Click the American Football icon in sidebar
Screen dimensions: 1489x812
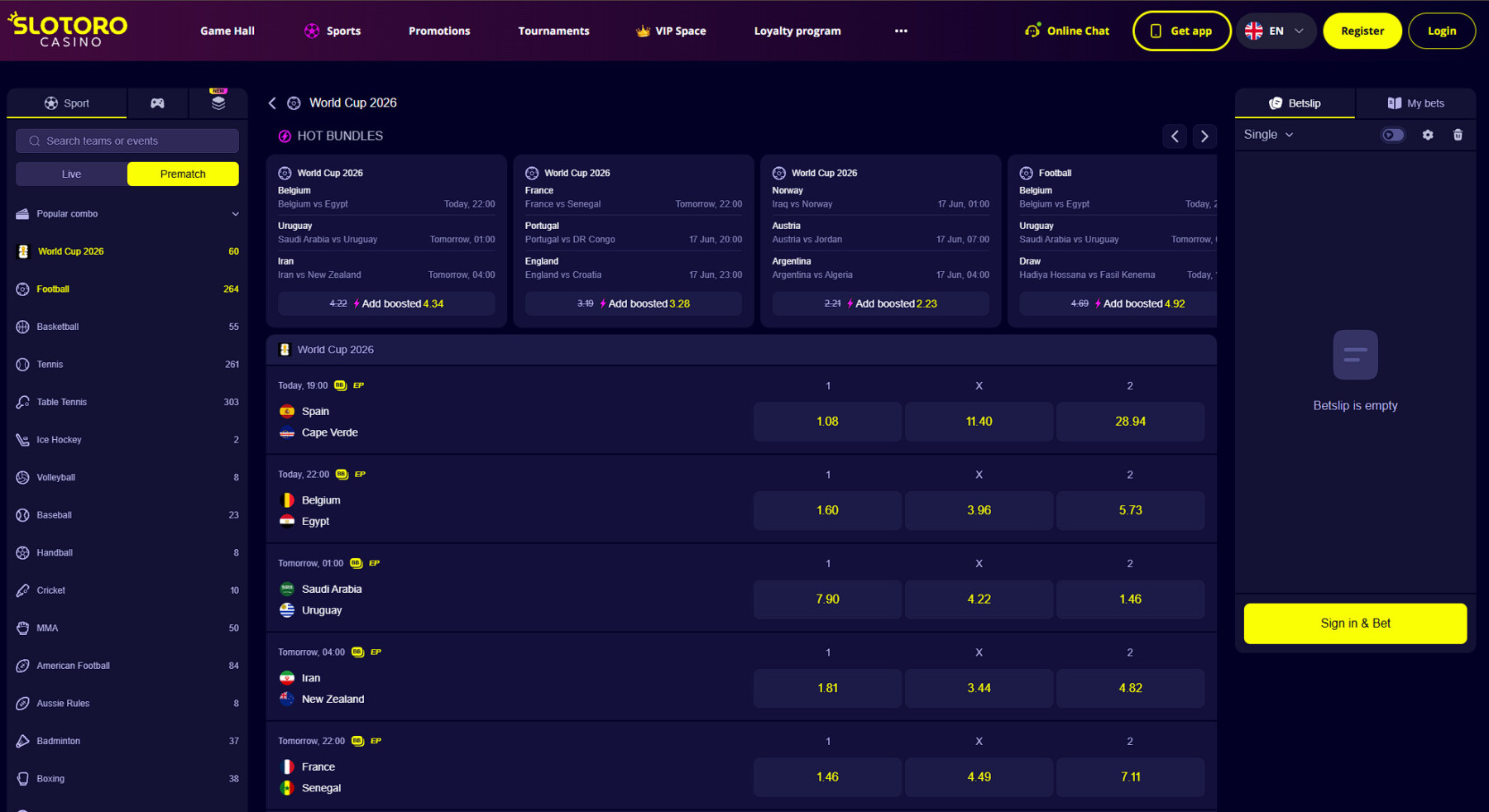(23, 666)
